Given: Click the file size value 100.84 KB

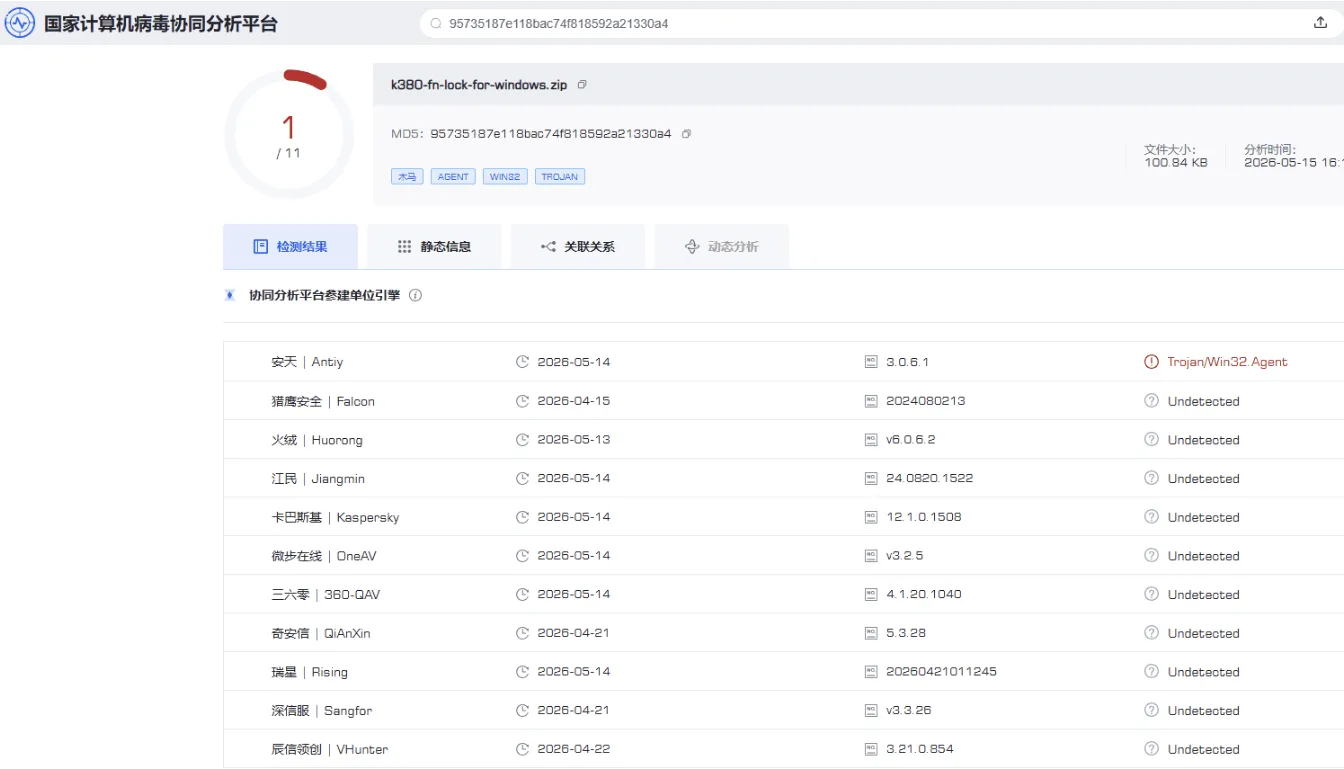Looking at the screenshot, I should (1176, 162).
